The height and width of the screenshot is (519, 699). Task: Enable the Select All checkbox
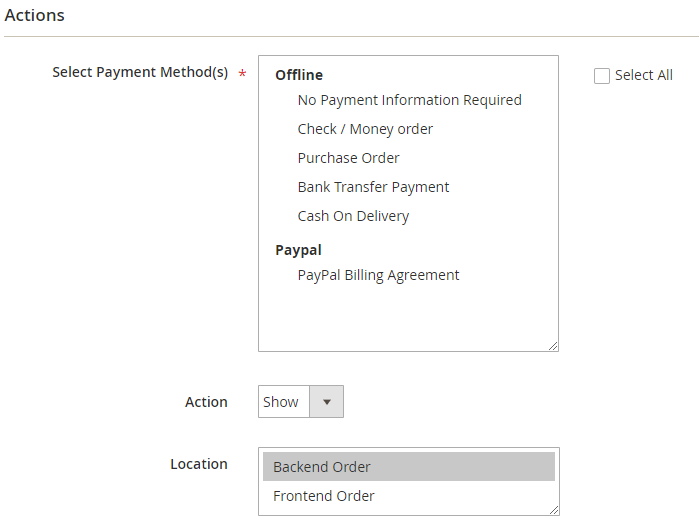tap(602, 76)
